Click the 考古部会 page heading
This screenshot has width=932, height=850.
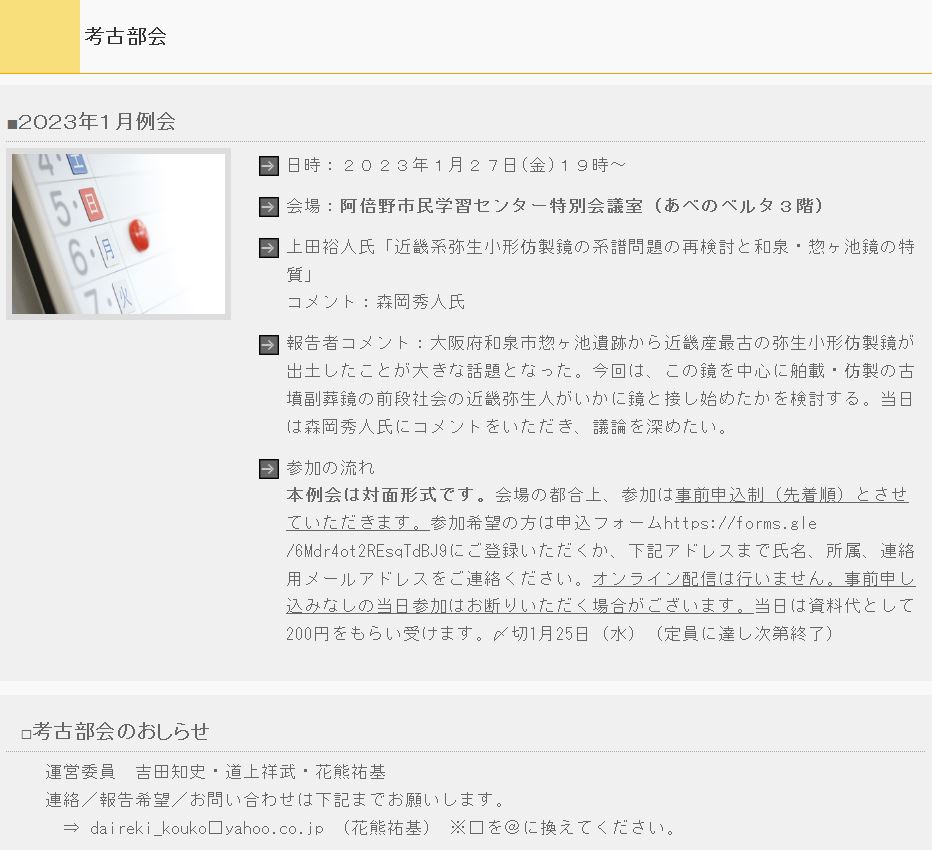125,36
